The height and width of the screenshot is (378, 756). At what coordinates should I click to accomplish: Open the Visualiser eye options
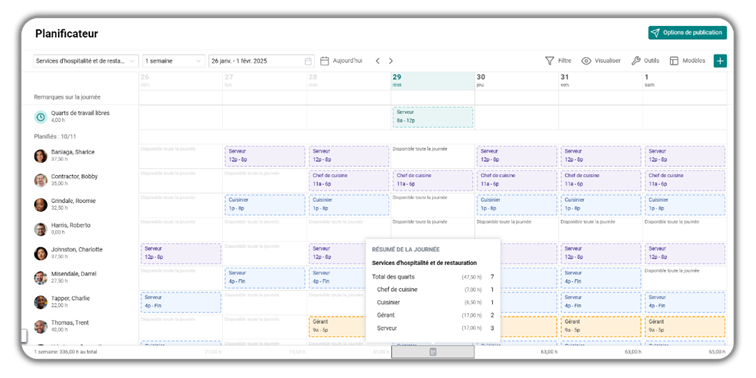[586, 61]
